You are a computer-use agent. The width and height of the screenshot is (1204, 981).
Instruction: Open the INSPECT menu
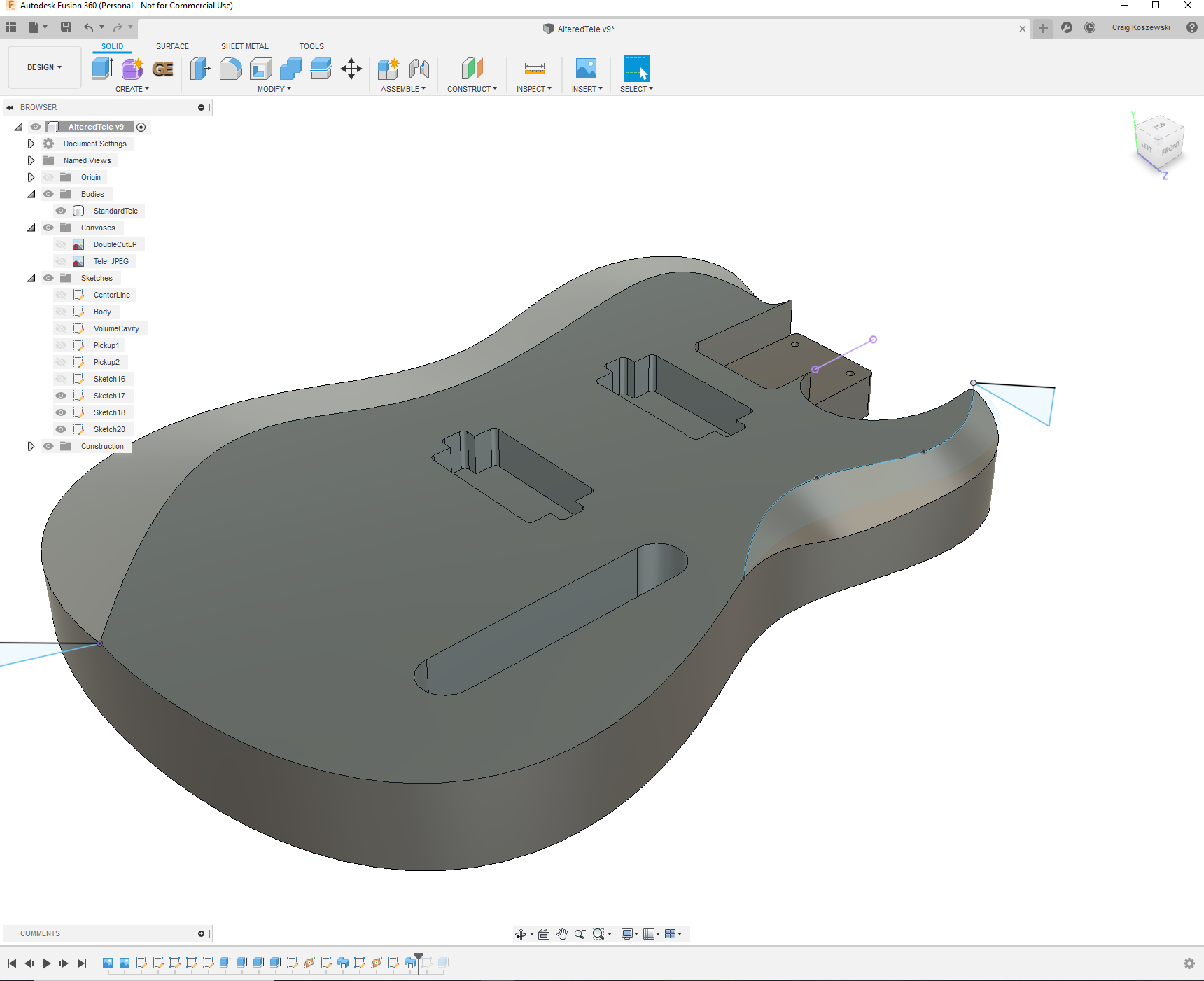[534, 89]
